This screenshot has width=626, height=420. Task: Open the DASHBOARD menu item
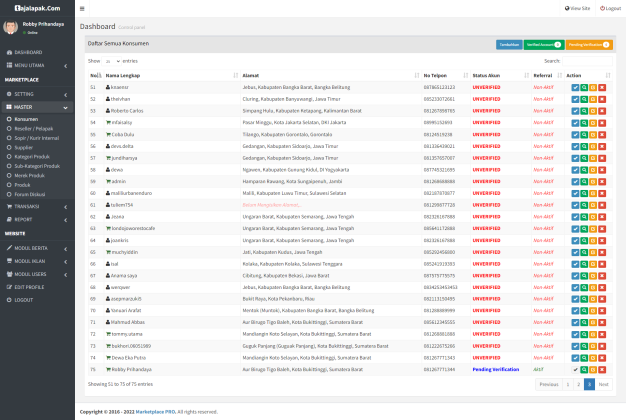pos(28,51)
